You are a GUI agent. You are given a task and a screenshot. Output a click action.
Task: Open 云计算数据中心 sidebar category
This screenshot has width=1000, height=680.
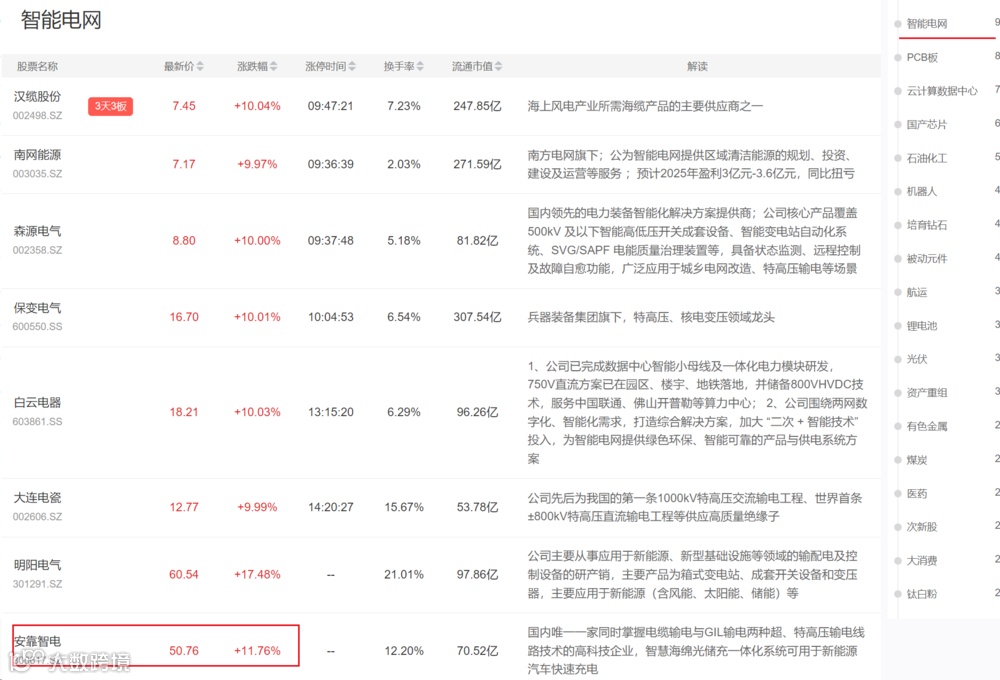[942, 91]
